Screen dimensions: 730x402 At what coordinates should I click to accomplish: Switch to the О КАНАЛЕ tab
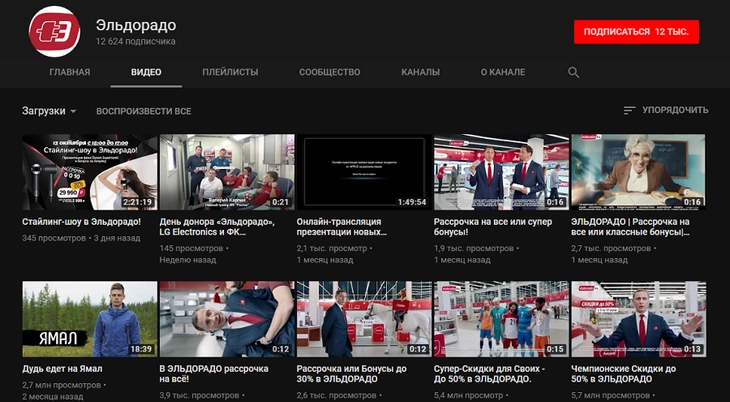(503, 72)
